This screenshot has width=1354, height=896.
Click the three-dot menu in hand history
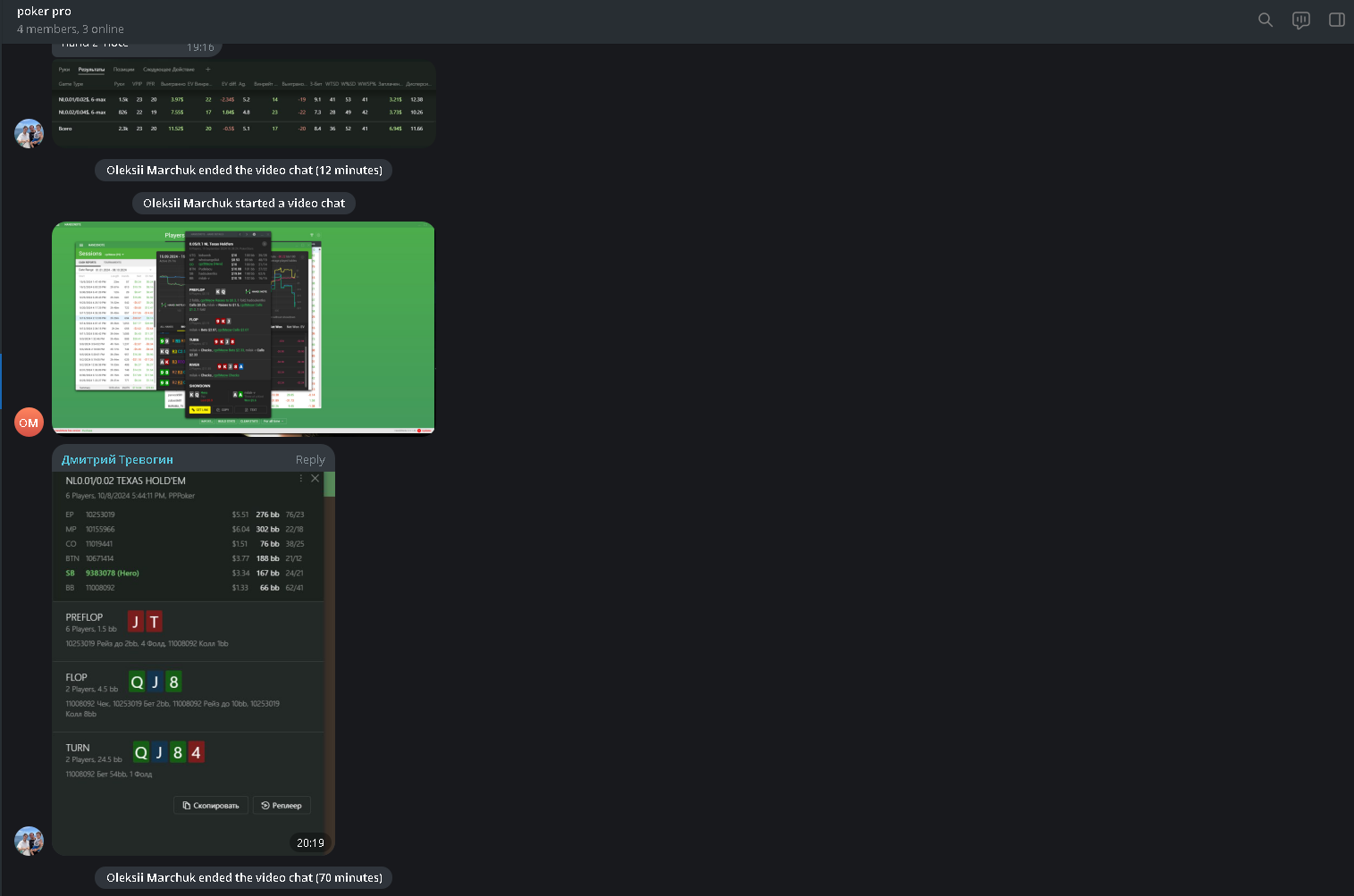[301, 479]
